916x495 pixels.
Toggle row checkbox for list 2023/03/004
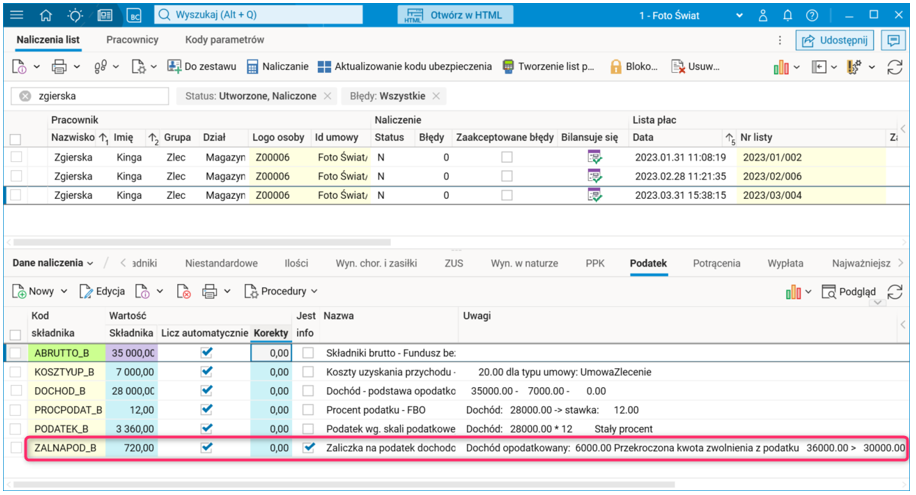click(16, 195)
